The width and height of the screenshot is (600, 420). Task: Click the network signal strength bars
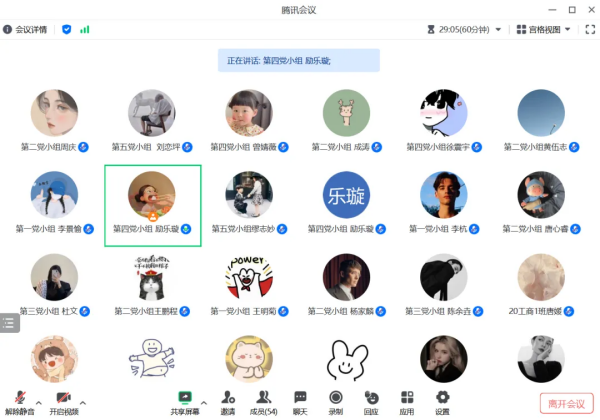pyautogui.click(x=85, y=29)
